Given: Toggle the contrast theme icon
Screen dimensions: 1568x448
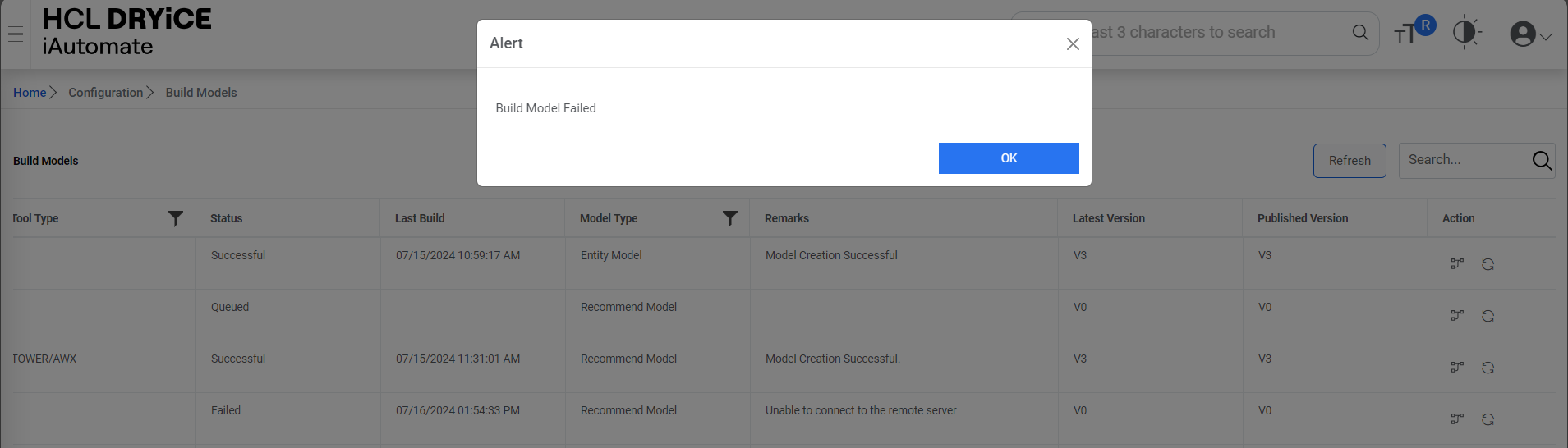Looking at the screenshot, I should pyautogui.click(x=1465, y=33).
